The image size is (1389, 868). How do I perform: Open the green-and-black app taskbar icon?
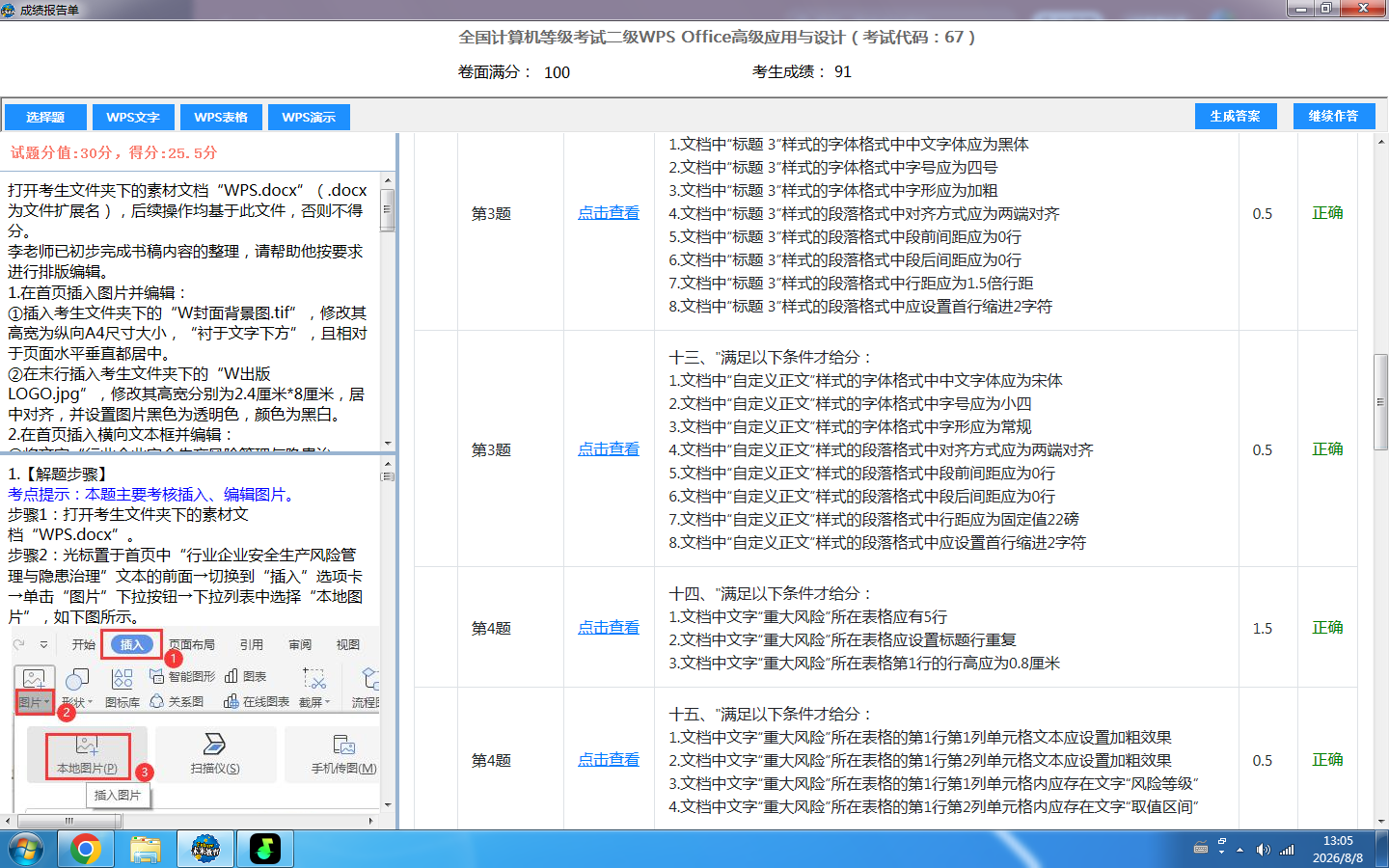[x=265, y=849]
